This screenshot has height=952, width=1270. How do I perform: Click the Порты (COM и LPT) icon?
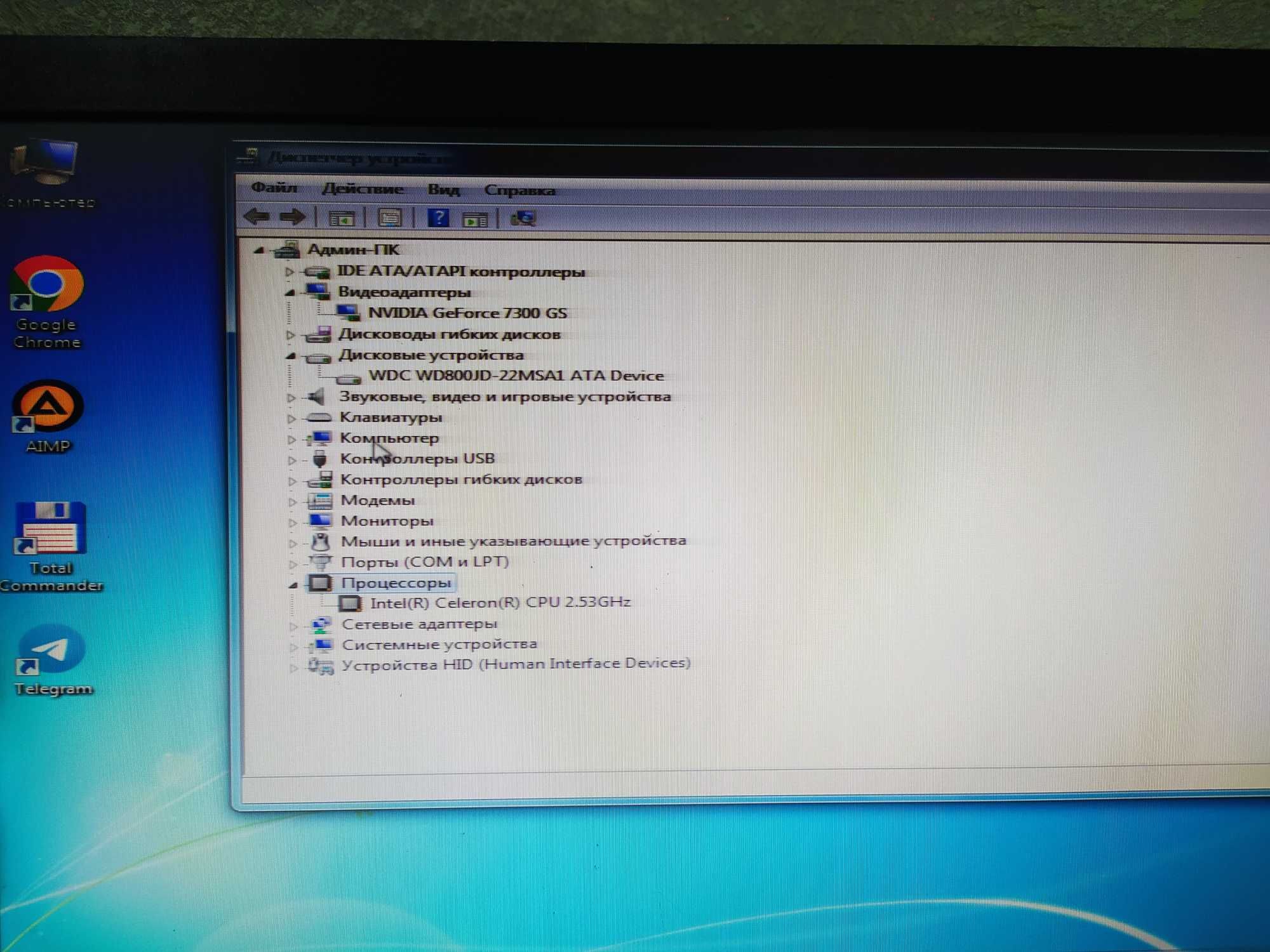pyautogui.click(x=321, y=562)
